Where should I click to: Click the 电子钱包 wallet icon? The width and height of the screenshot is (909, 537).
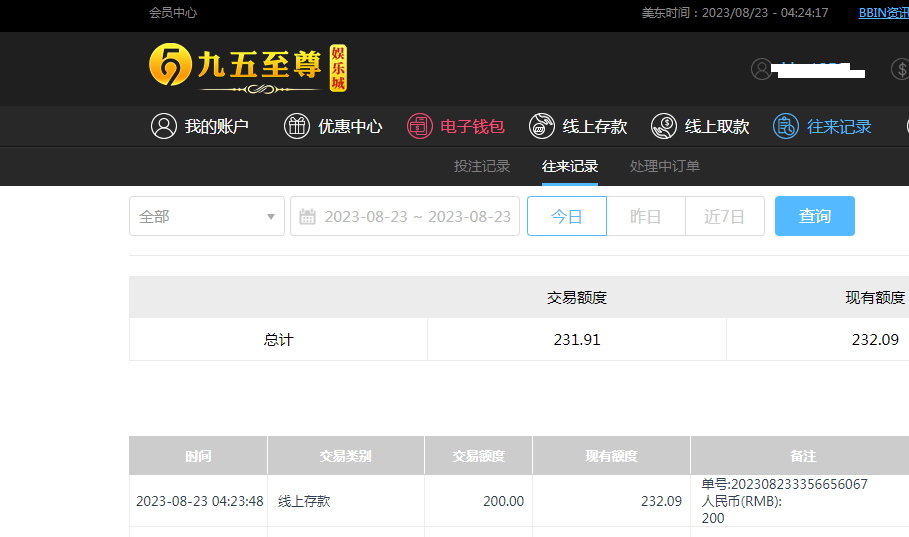[x=419, y=126]
